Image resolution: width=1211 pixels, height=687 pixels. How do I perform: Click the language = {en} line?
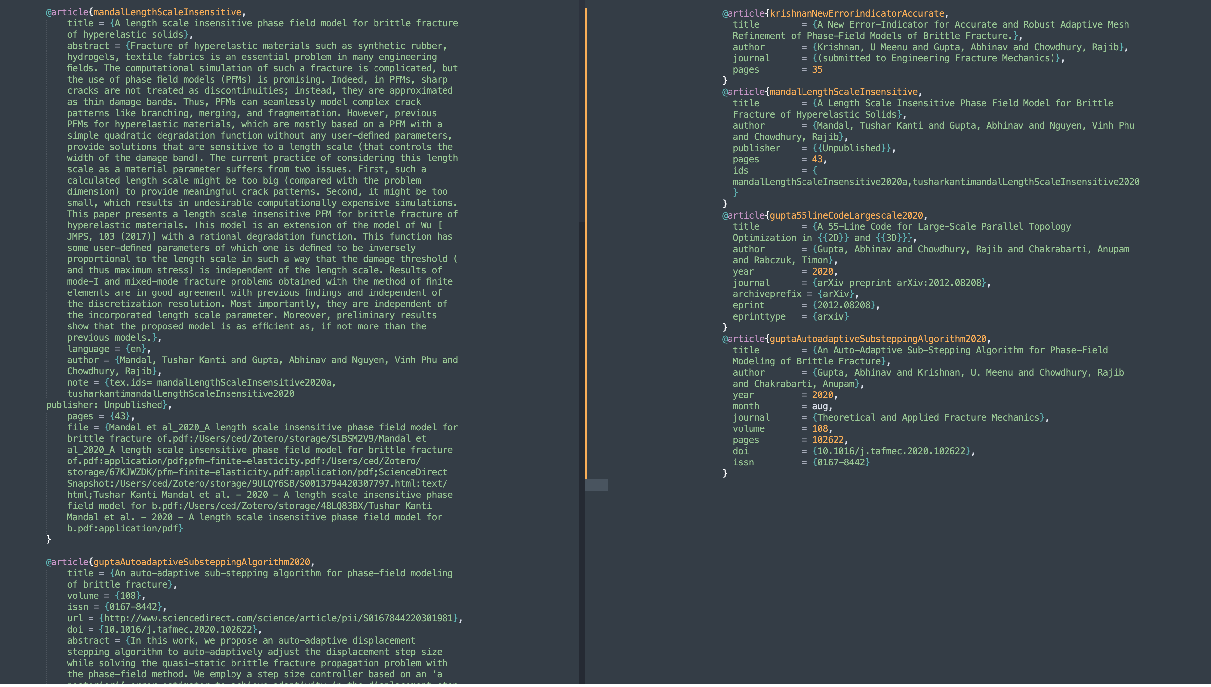coord(110,348)
